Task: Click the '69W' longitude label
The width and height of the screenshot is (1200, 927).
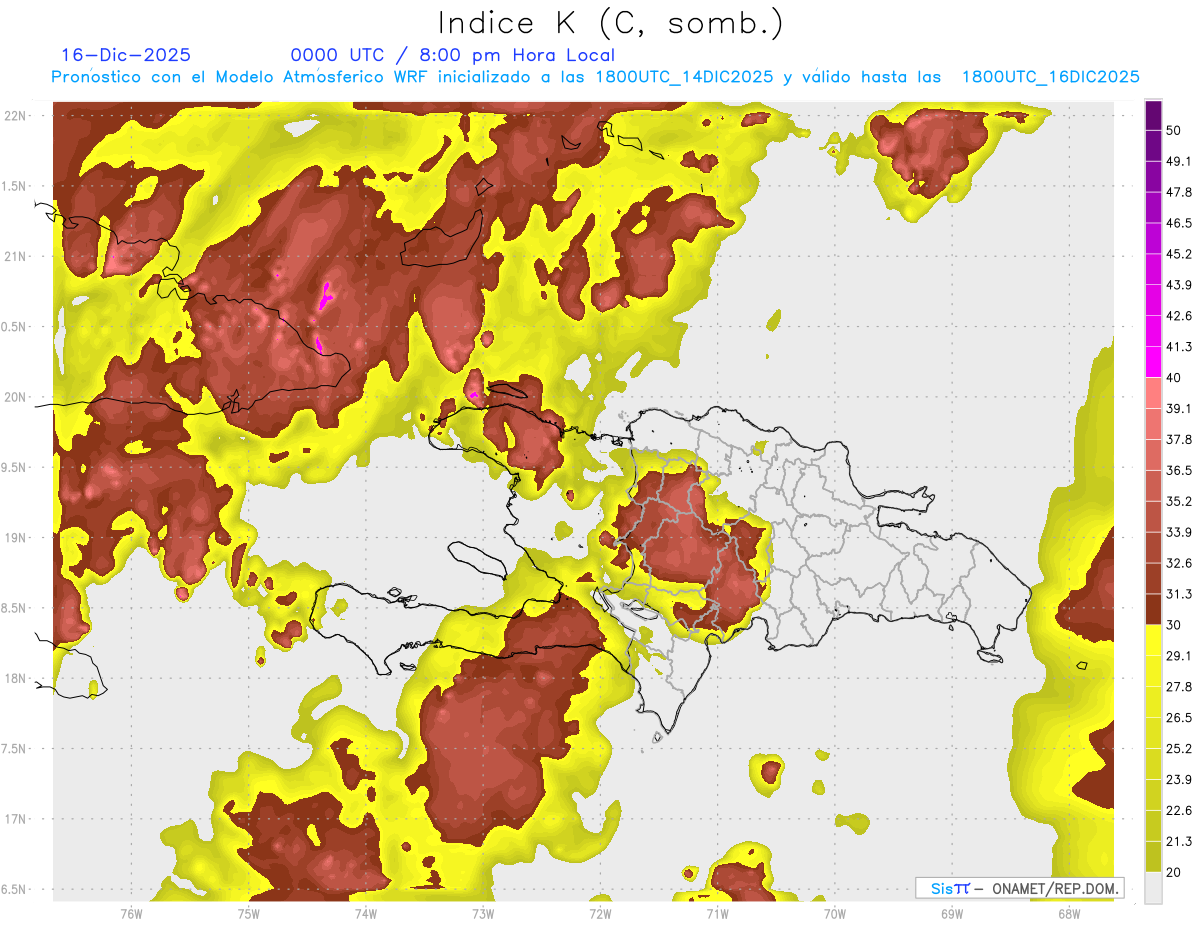Action: click(x=951, y=913)
